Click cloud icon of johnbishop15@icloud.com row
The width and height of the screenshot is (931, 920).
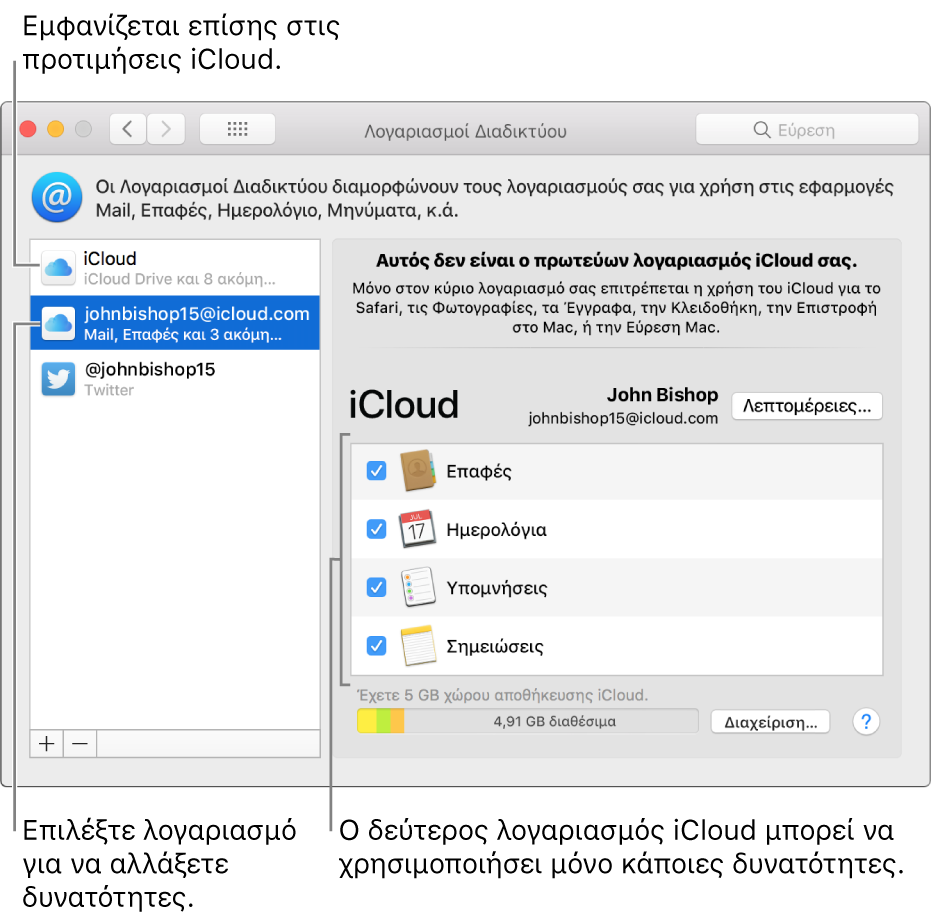click(x=58, y=323)
